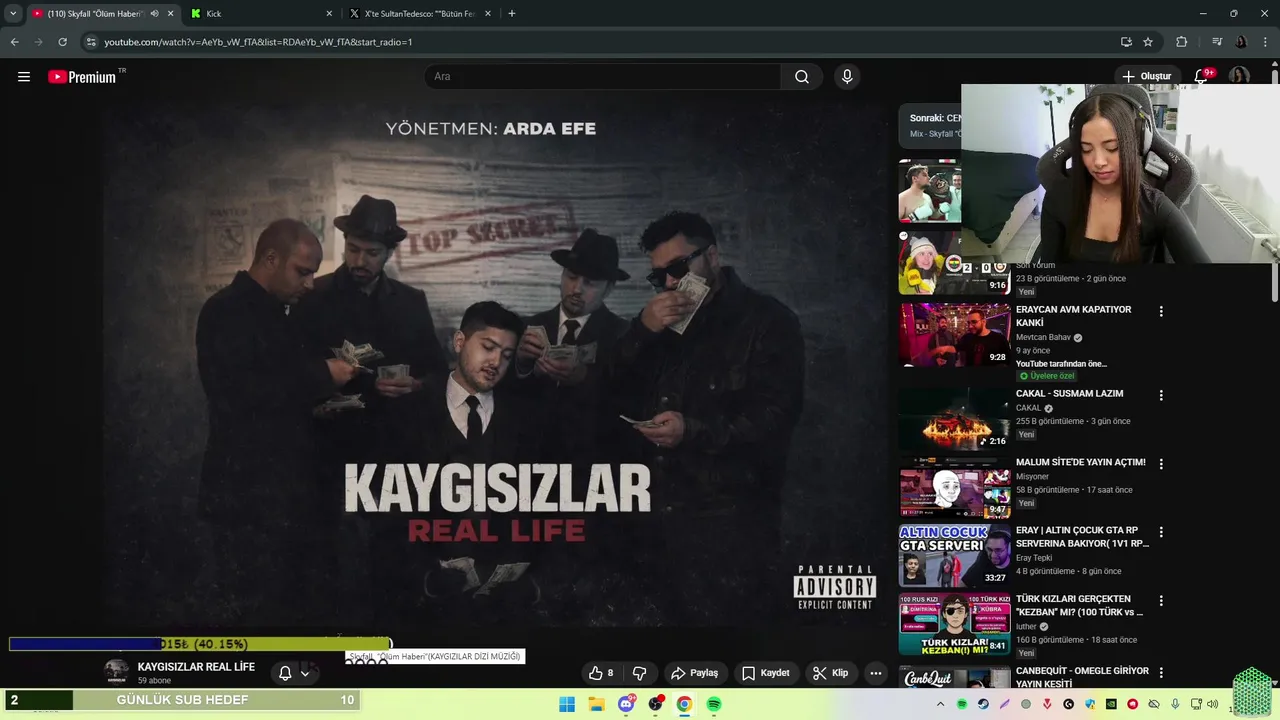View site information icon in address bar

pos(91,42)
